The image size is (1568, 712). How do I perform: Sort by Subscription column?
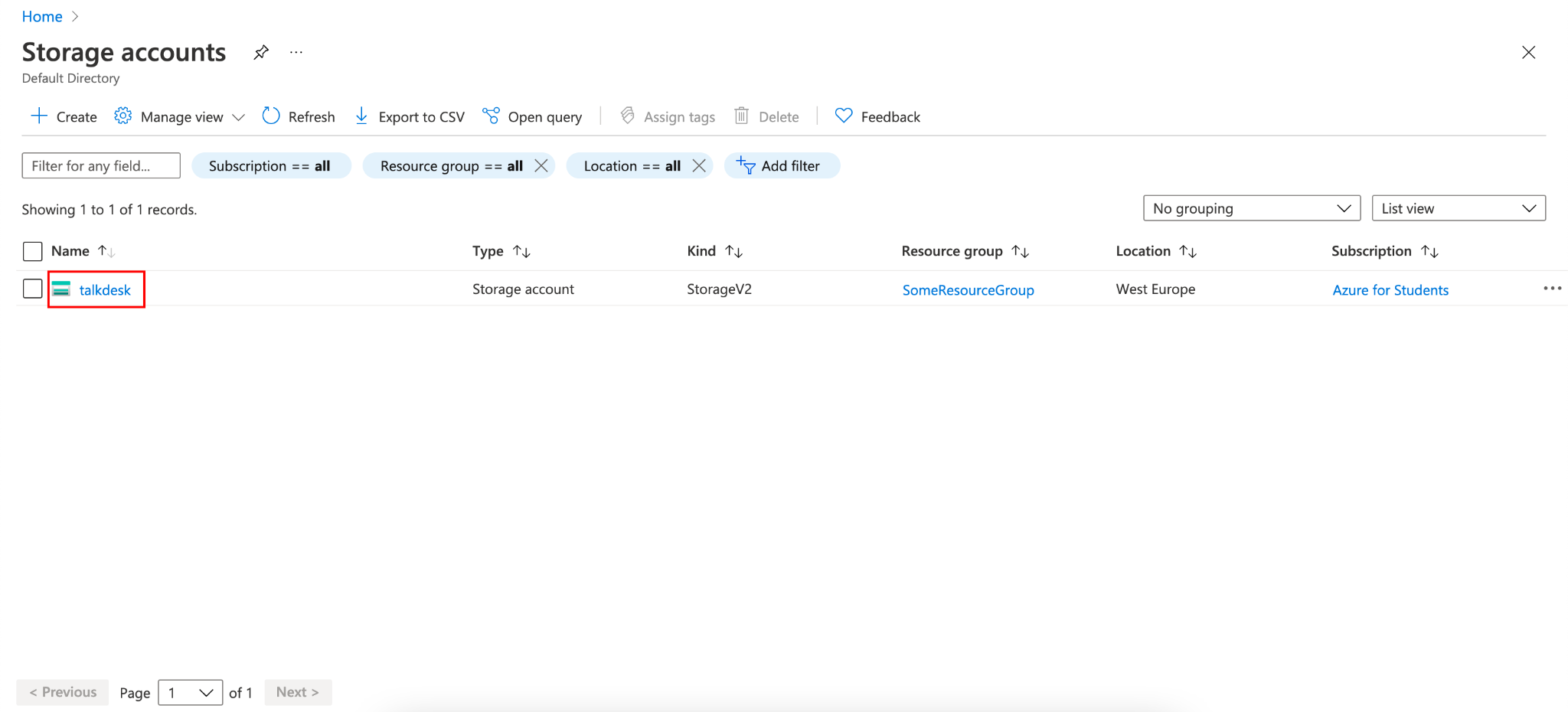(1385, 251)
